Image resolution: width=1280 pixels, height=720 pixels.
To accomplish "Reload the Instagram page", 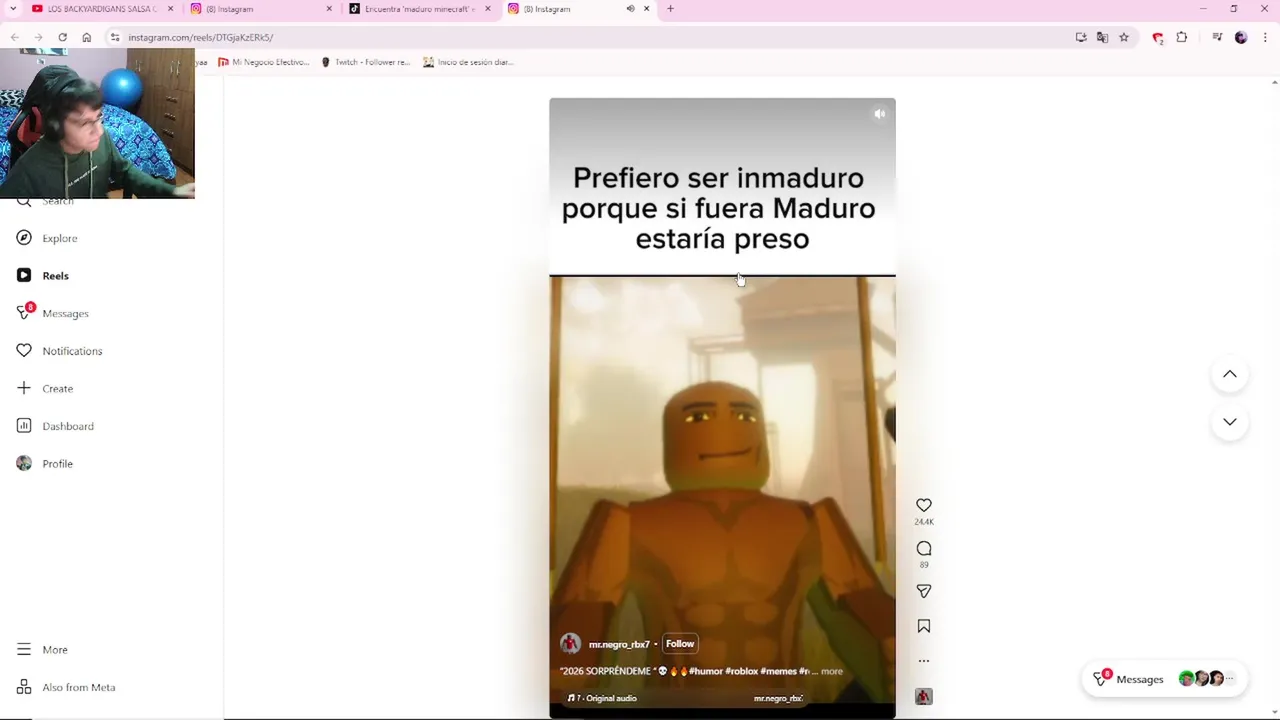I will click(x=62, y=37).
